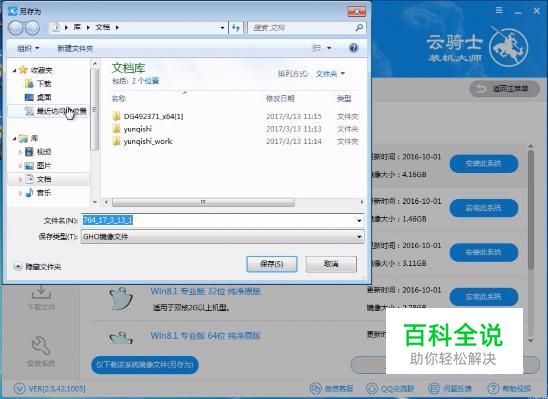The width and height of the screenshot is (548, 399).
Task: Toggle 隐藏文件夹 hide folders
Action: coord(38,267)
